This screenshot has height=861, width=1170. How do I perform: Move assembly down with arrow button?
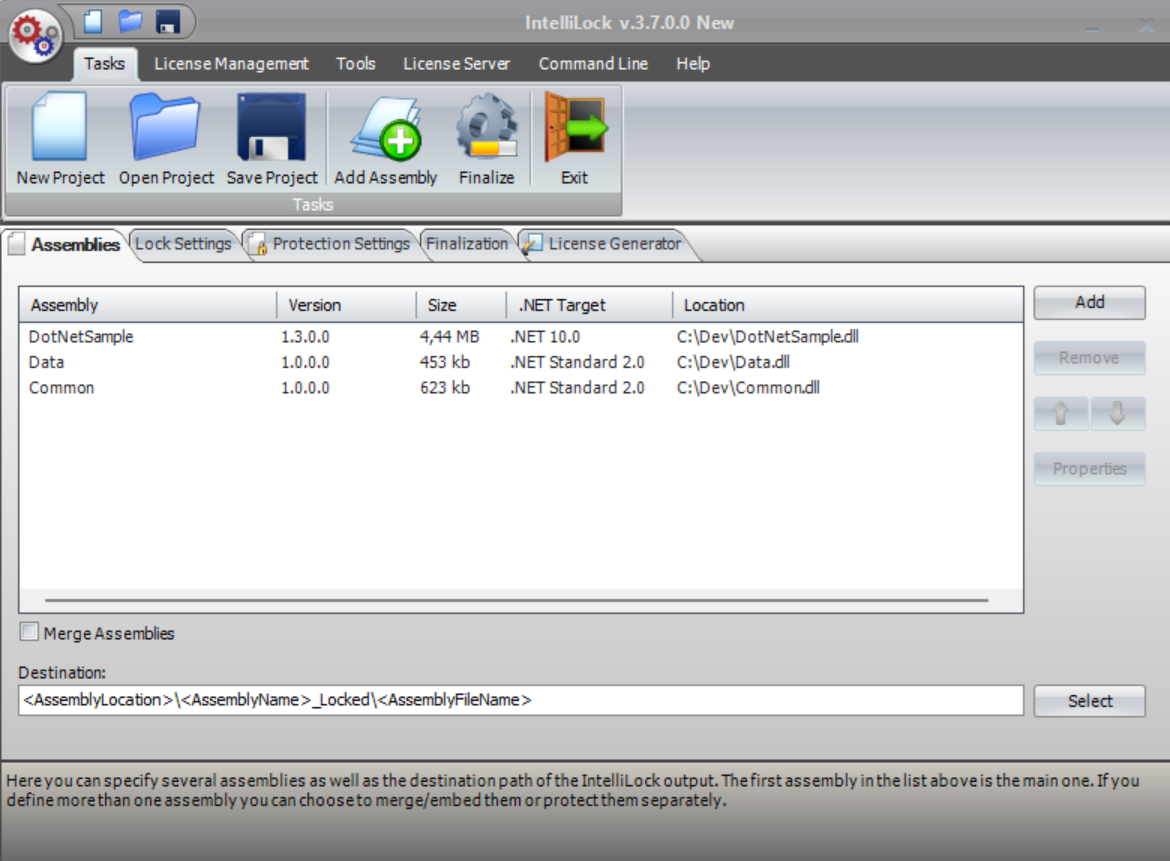pyautogui.click(x=1117, y=413)
